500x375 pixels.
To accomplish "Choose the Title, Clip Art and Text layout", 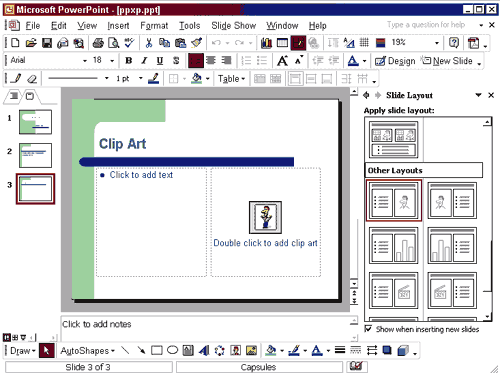I will click(x=452, y=201).
